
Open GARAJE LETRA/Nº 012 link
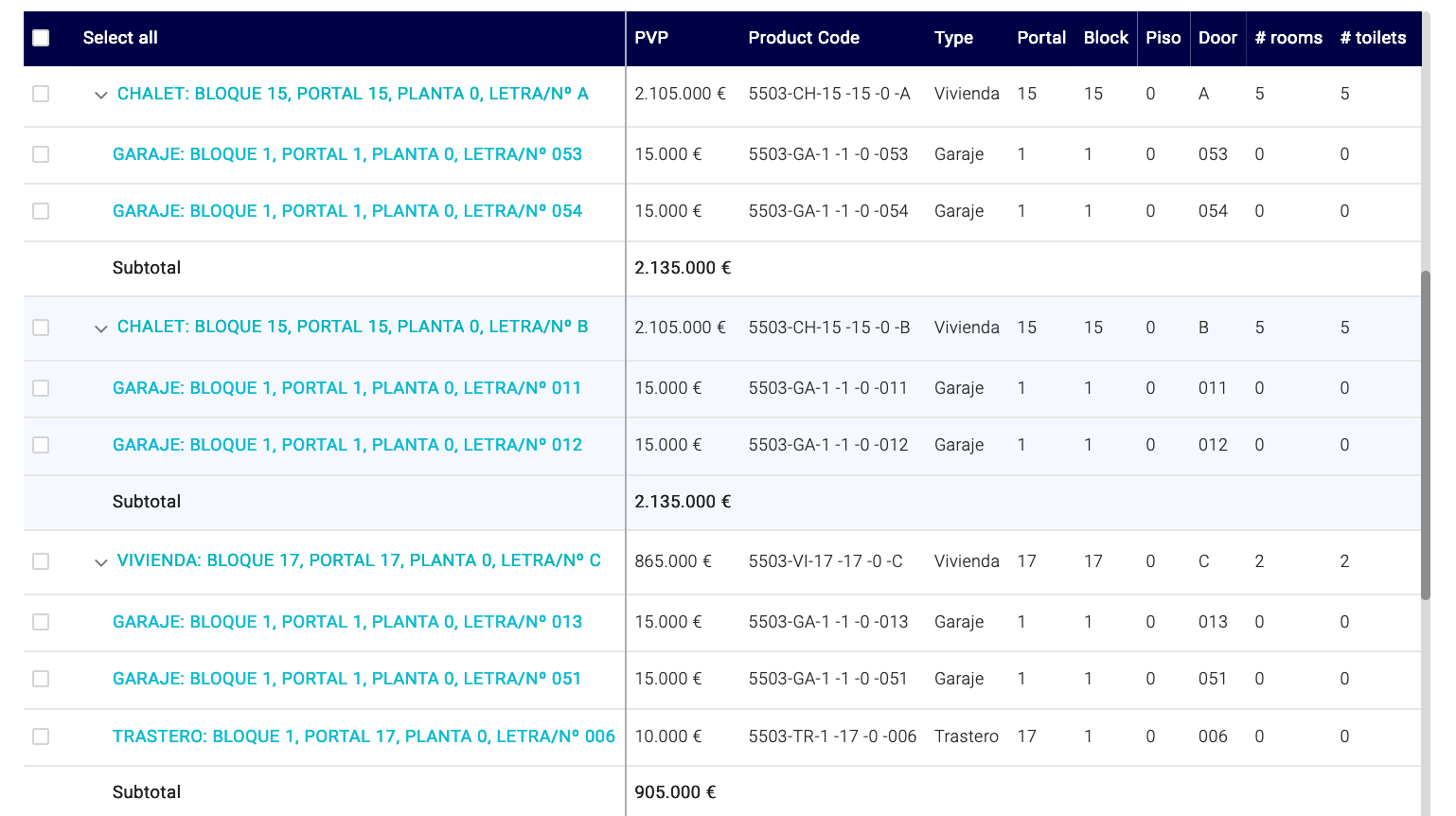click(347, 445)
